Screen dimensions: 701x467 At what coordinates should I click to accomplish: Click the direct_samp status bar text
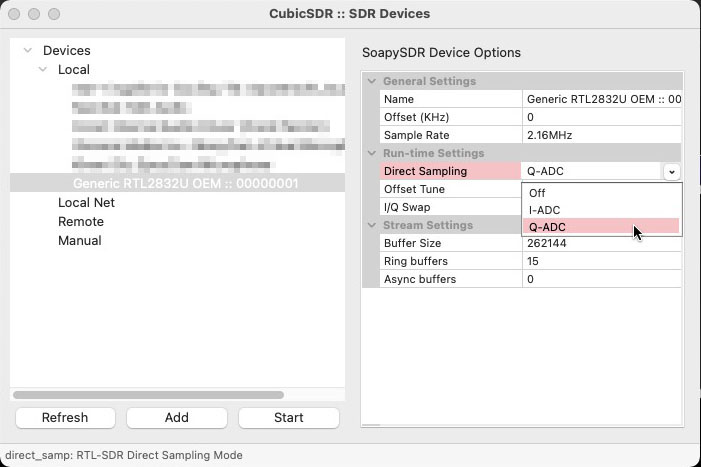[124, 455]
